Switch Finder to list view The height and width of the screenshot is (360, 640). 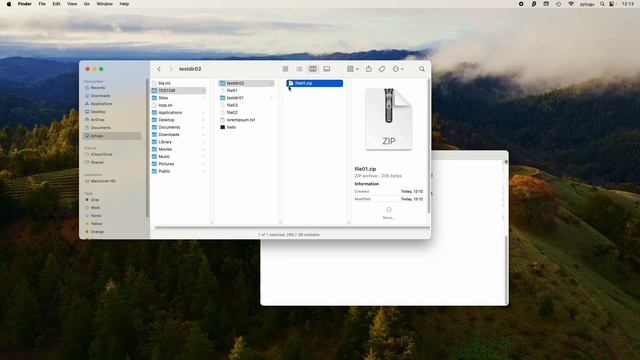click(299, 69)
